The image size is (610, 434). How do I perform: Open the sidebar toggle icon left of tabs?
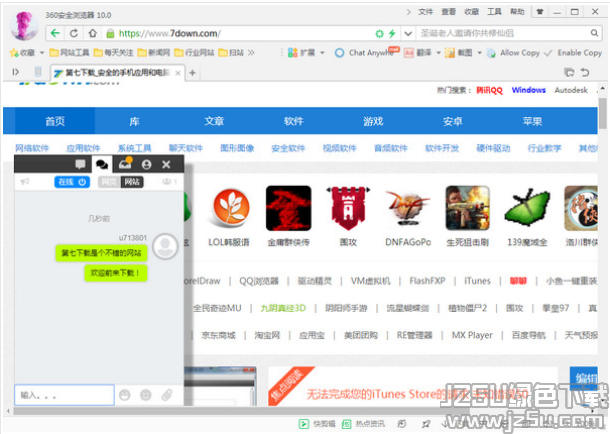click(16, 72)
